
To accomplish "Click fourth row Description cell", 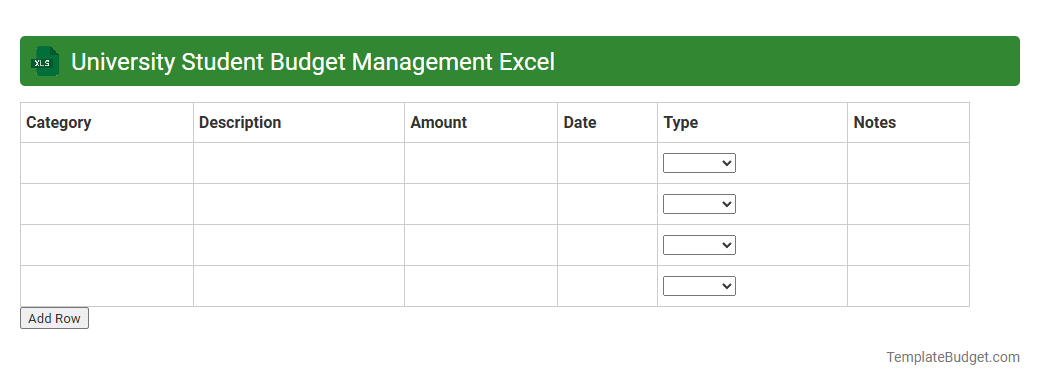I will click(x=299, y=287).
